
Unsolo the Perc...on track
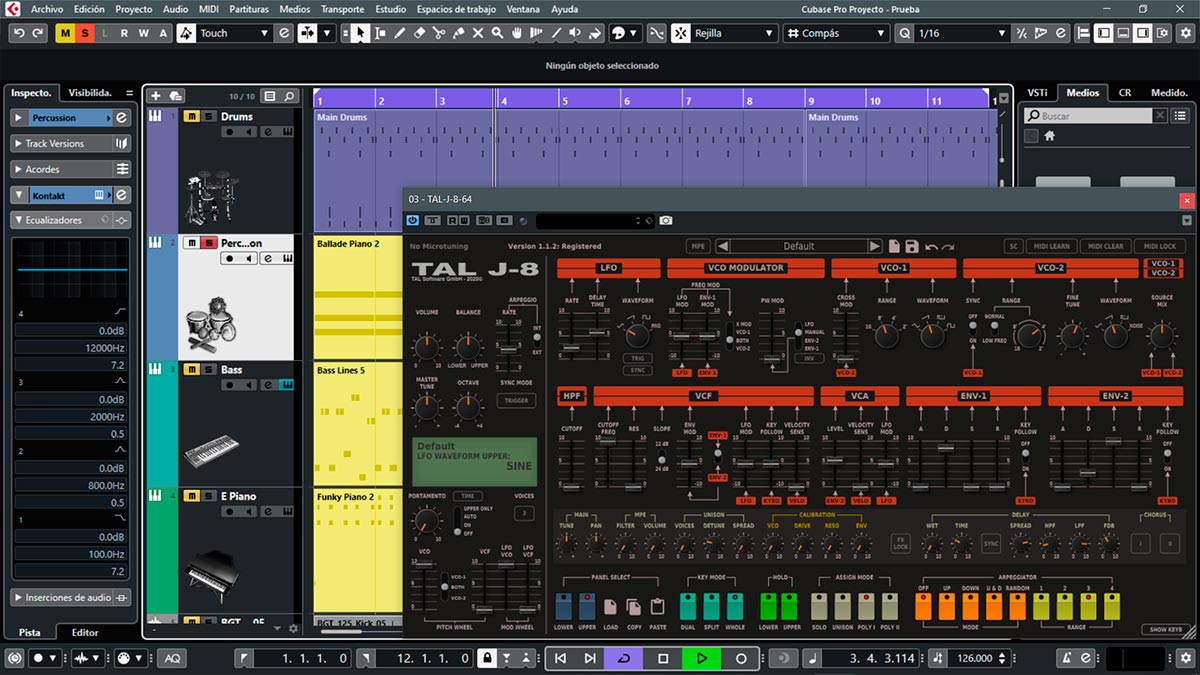pos(208,243)
